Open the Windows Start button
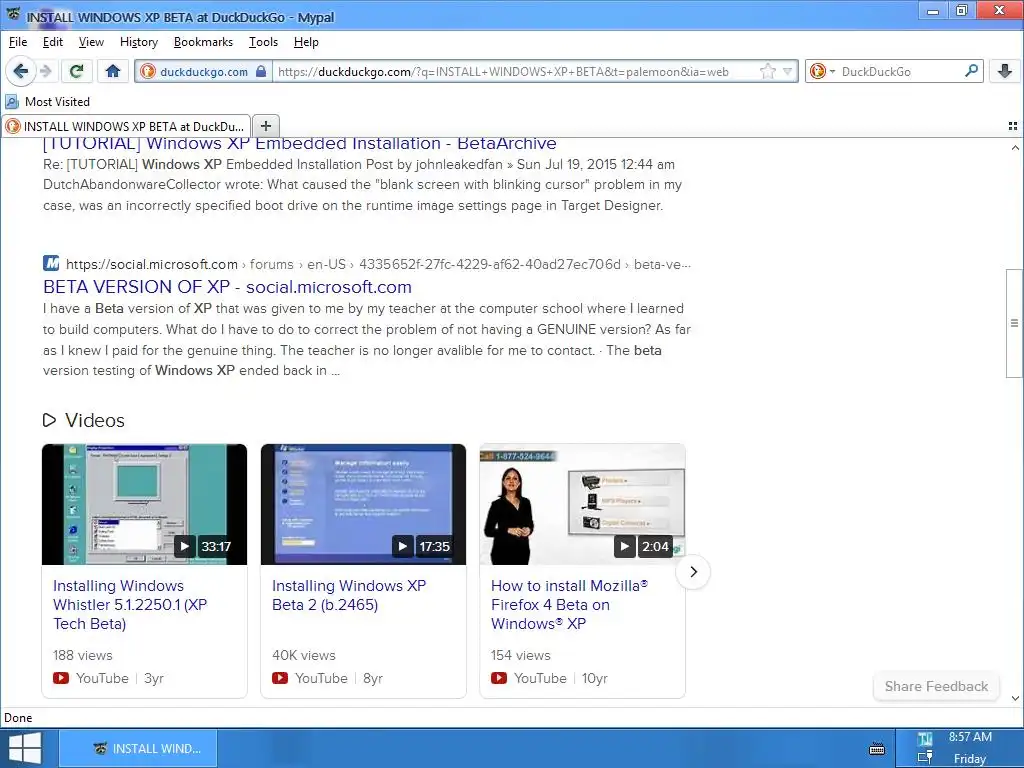1024x768 pixels. 25,748
